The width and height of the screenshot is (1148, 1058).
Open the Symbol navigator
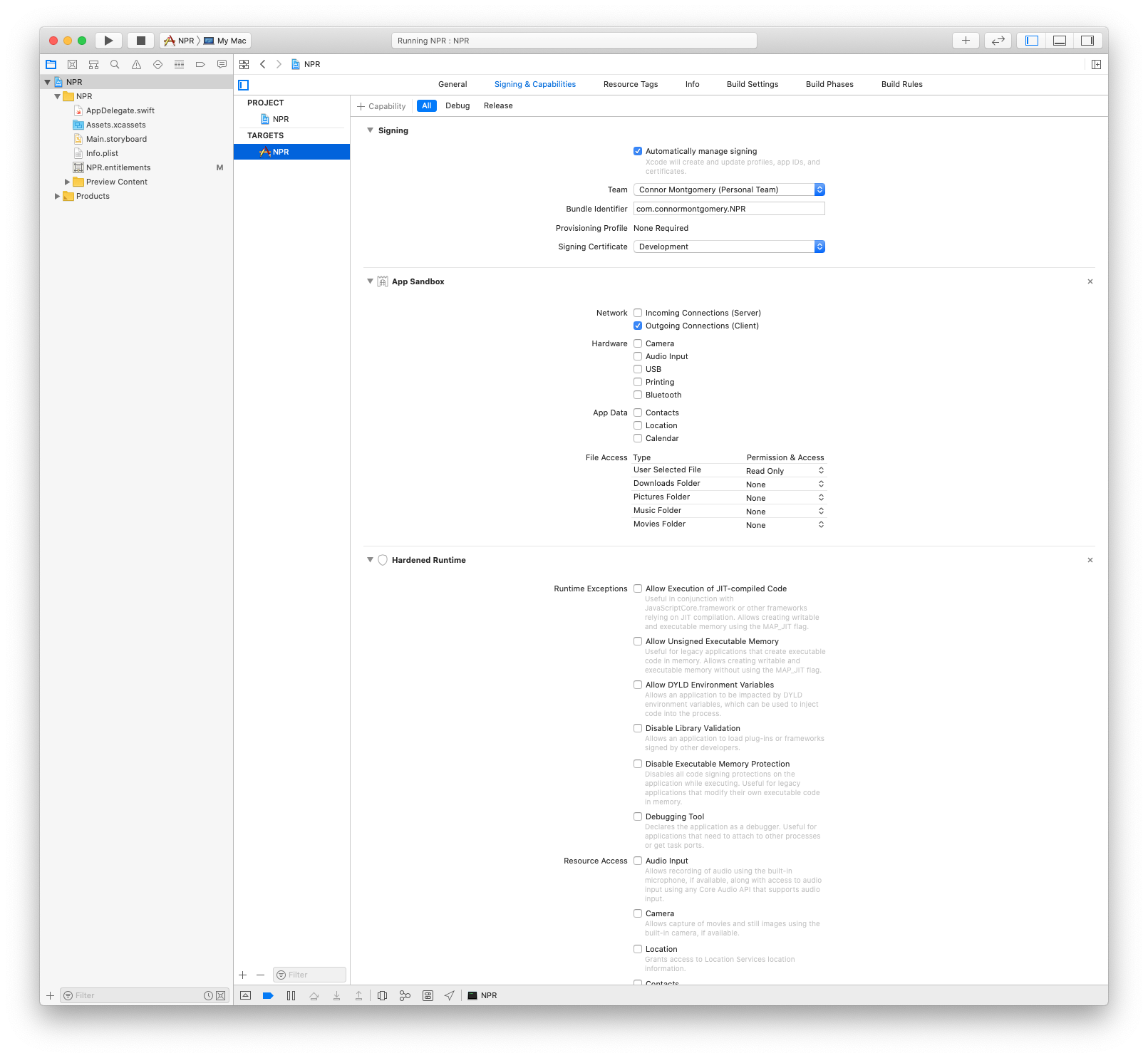click(x=93, y=64)
